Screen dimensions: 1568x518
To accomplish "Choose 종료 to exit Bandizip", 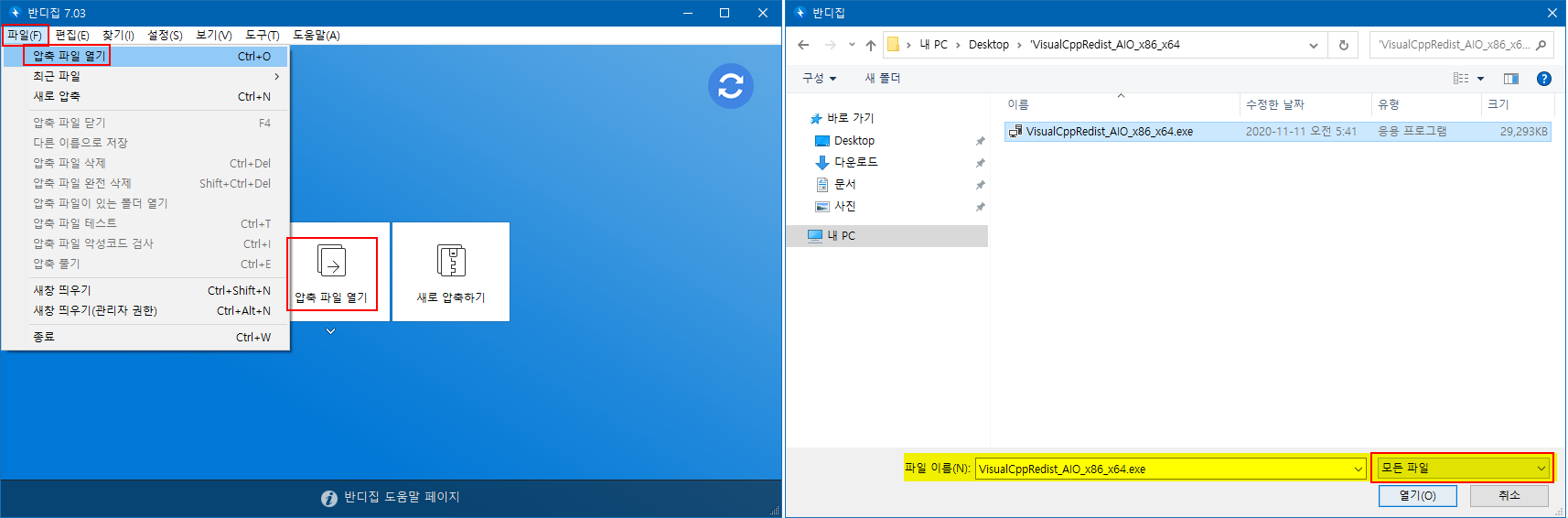I will [x=145, y=337].
